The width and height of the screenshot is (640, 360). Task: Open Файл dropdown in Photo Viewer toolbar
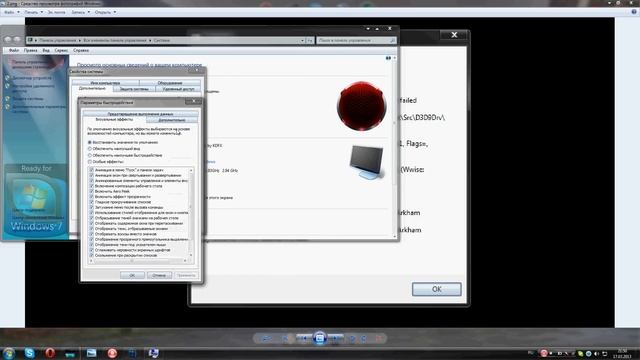tap(11, 12)
